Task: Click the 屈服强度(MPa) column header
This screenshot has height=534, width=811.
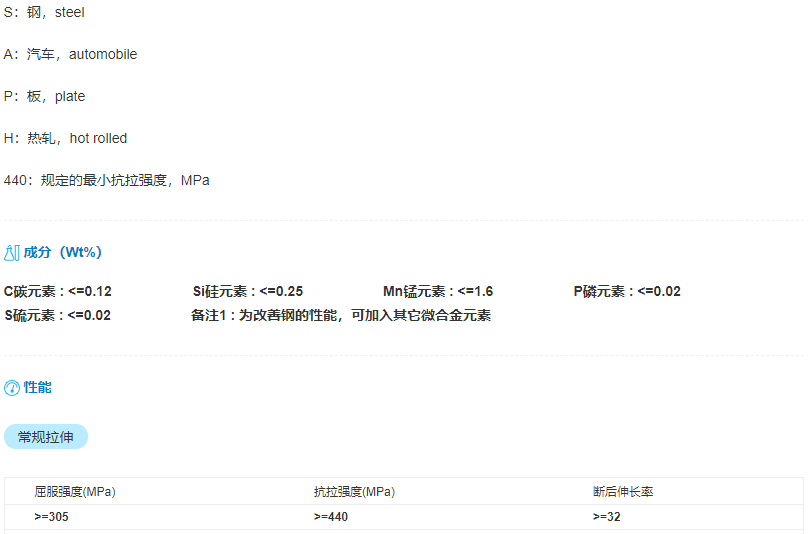Action: (x=75, y=492)
